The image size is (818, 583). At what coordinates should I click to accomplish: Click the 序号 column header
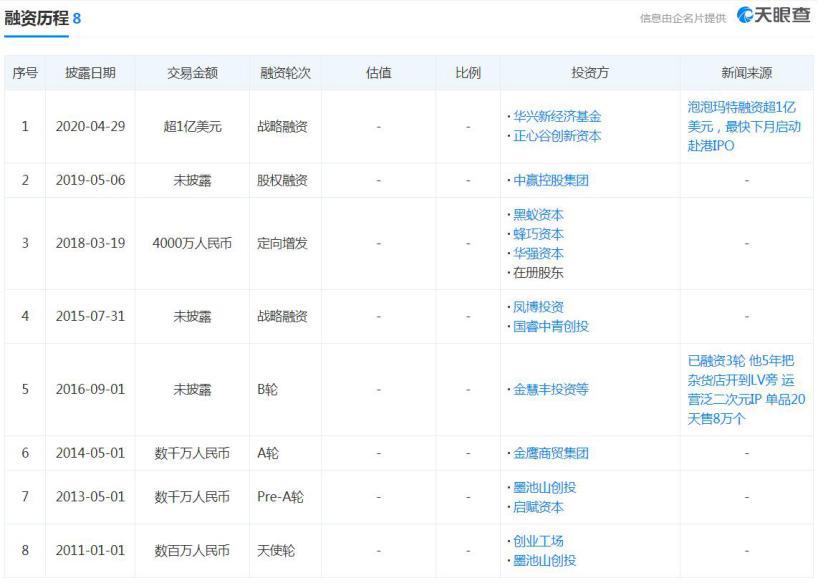(25, 73)
